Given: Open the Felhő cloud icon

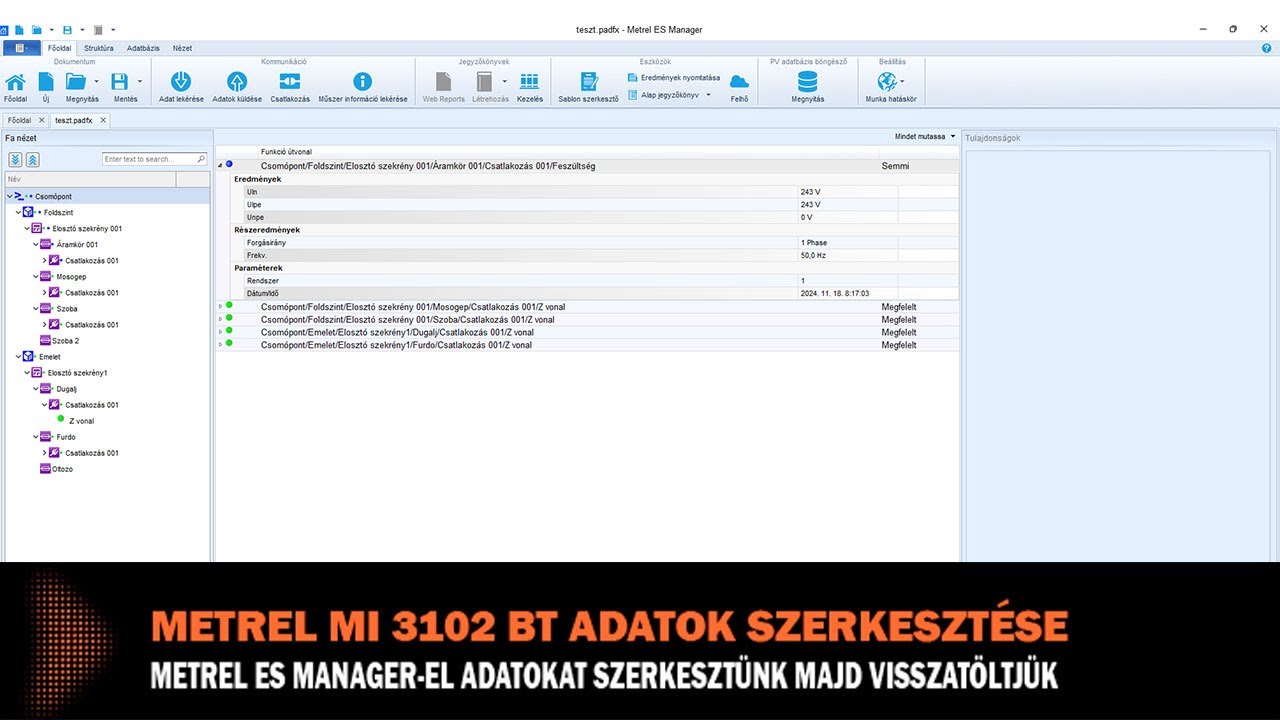Looking at the screenshot, I should [x=739, y=82].
